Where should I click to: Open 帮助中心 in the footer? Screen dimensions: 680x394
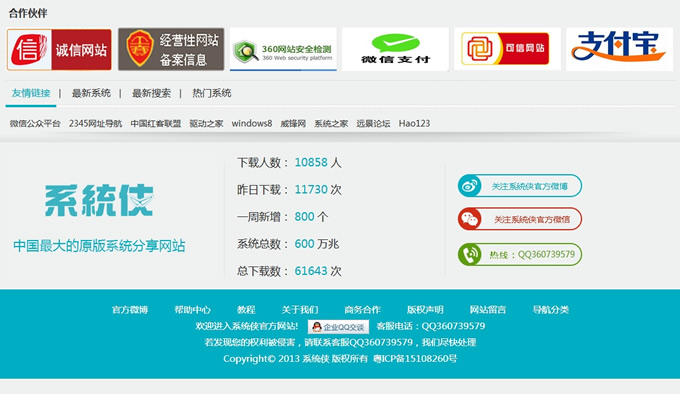tap(193, 309)
